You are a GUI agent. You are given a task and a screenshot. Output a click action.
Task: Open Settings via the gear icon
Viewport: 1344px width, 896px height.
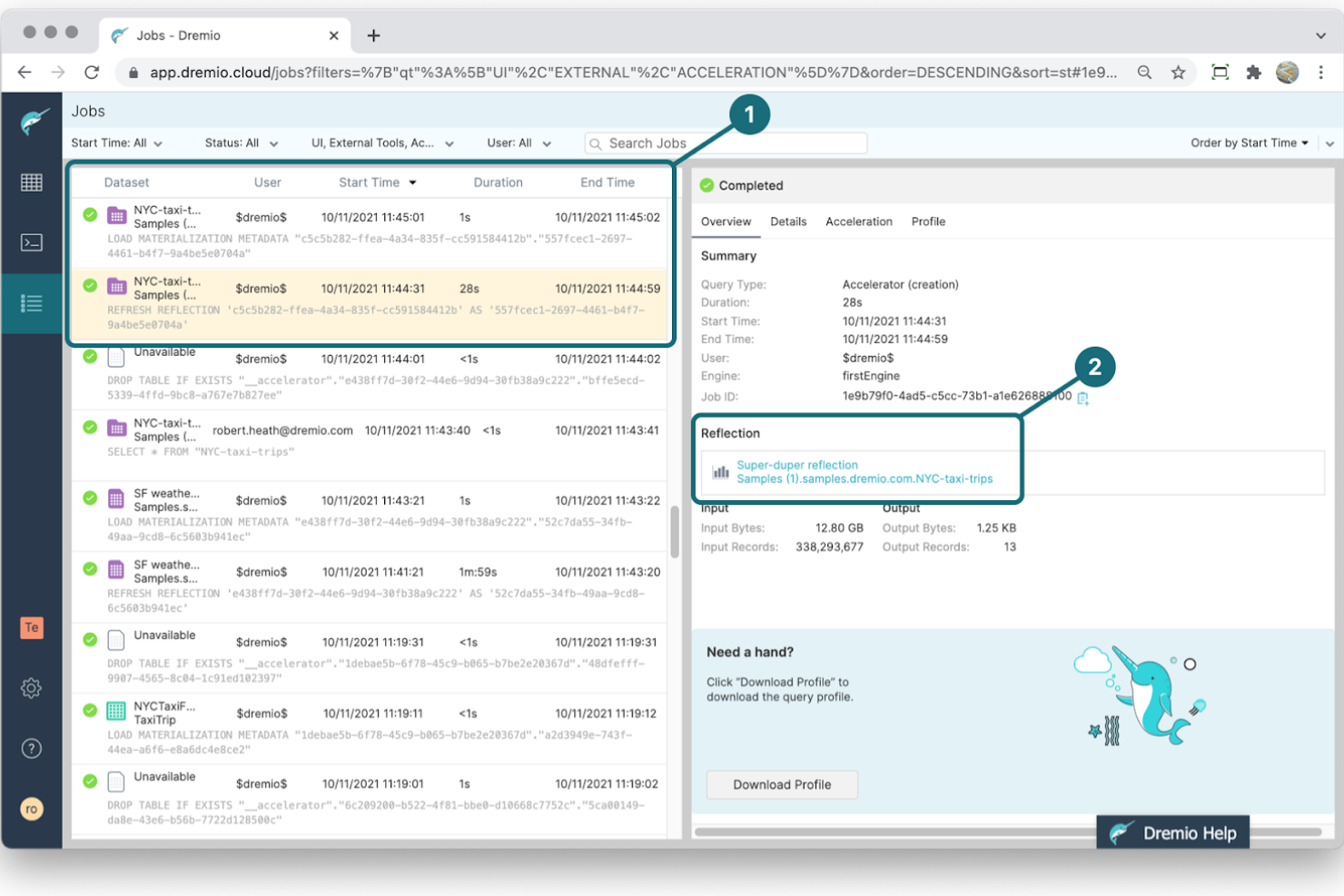[x=32, y=688]
